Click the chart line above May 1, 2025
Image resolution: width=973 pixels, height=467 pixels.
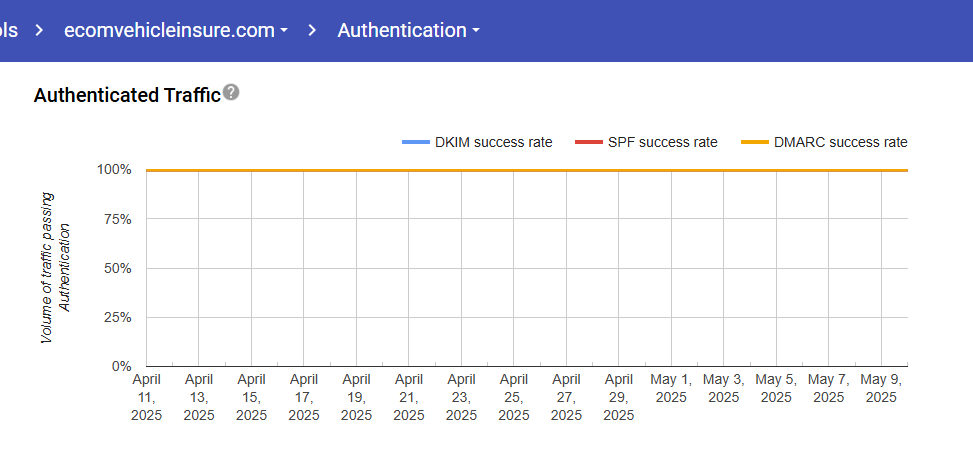point(671,170)
